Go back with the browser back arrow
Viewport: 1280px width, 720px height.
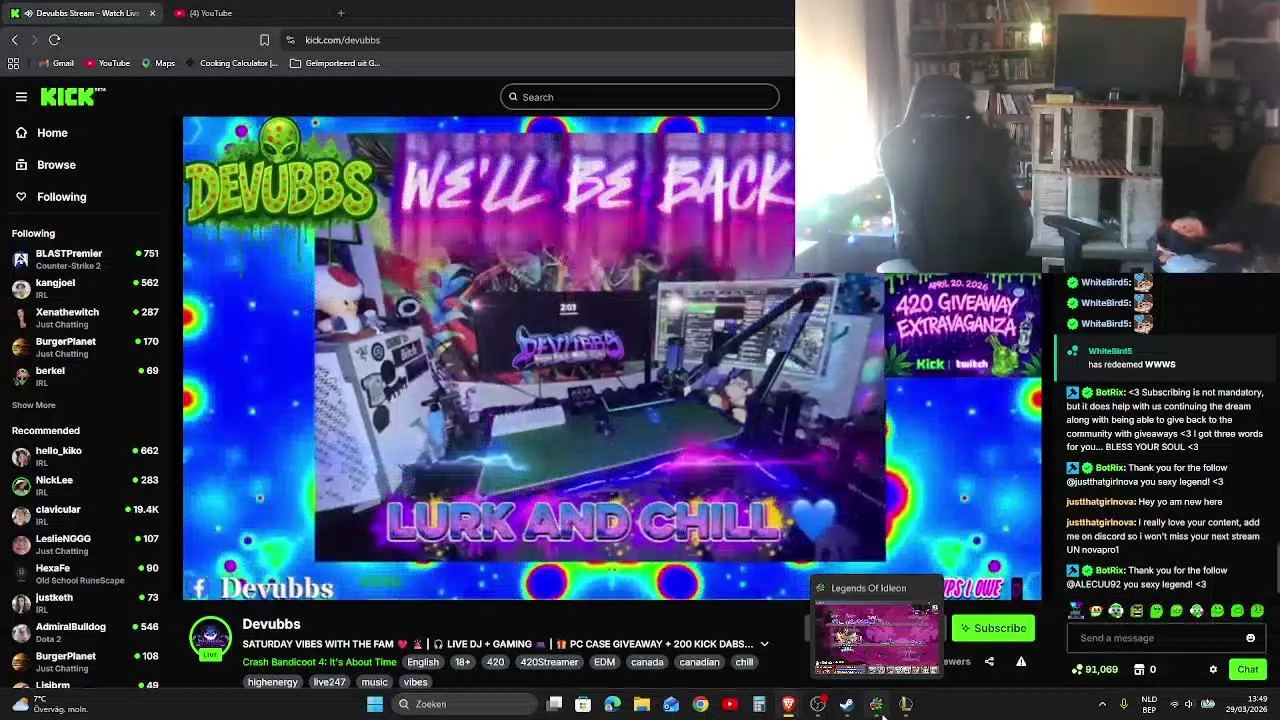click(14, 40)
